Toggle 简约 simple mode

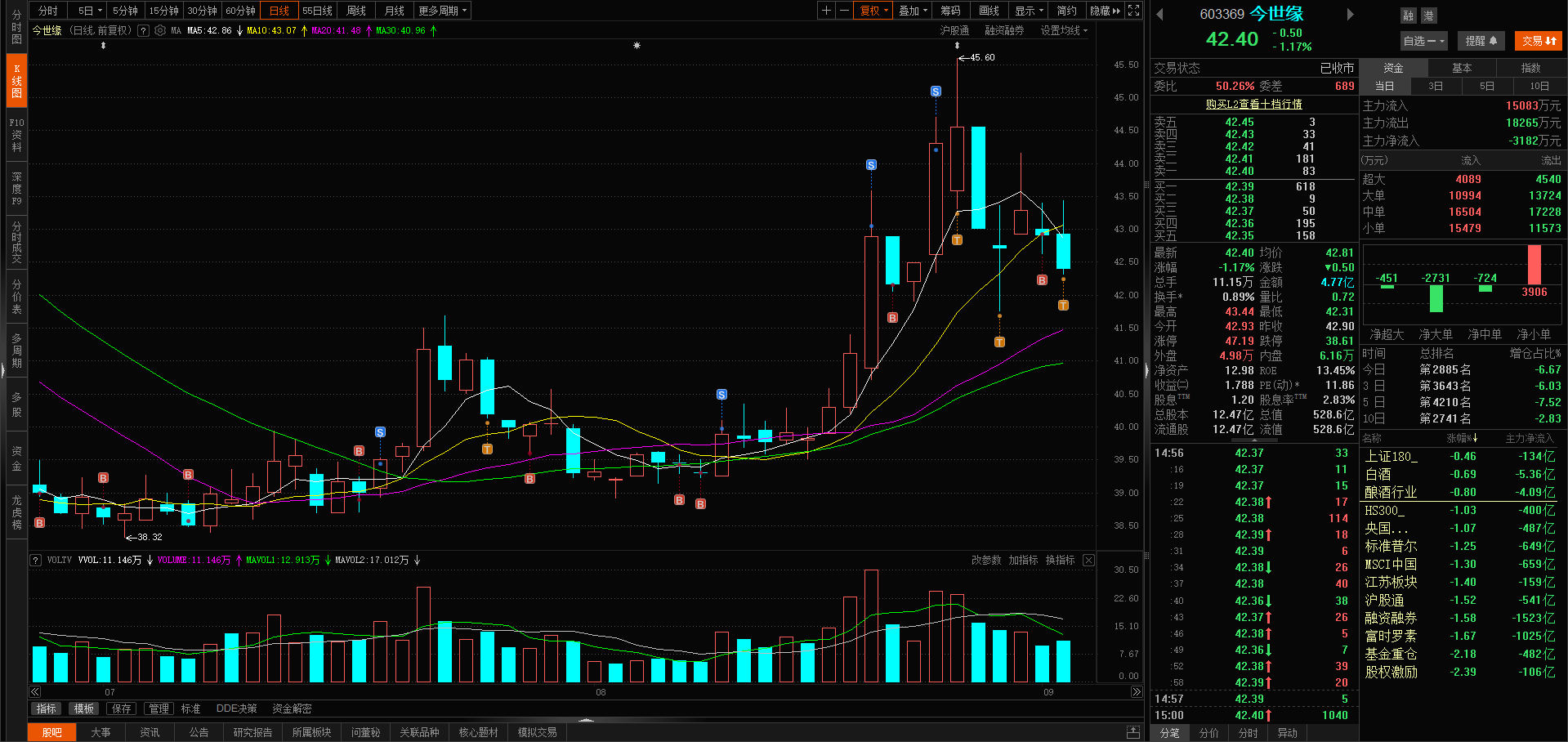1066,11
